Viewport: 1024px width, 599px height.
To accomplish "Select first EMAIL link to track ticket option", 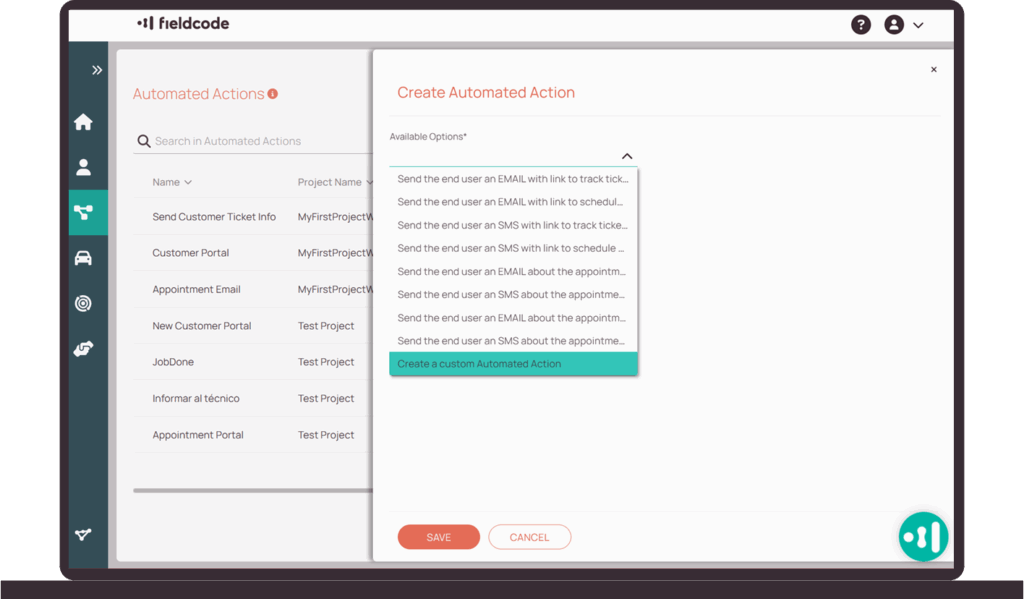I will pos(512,179).
